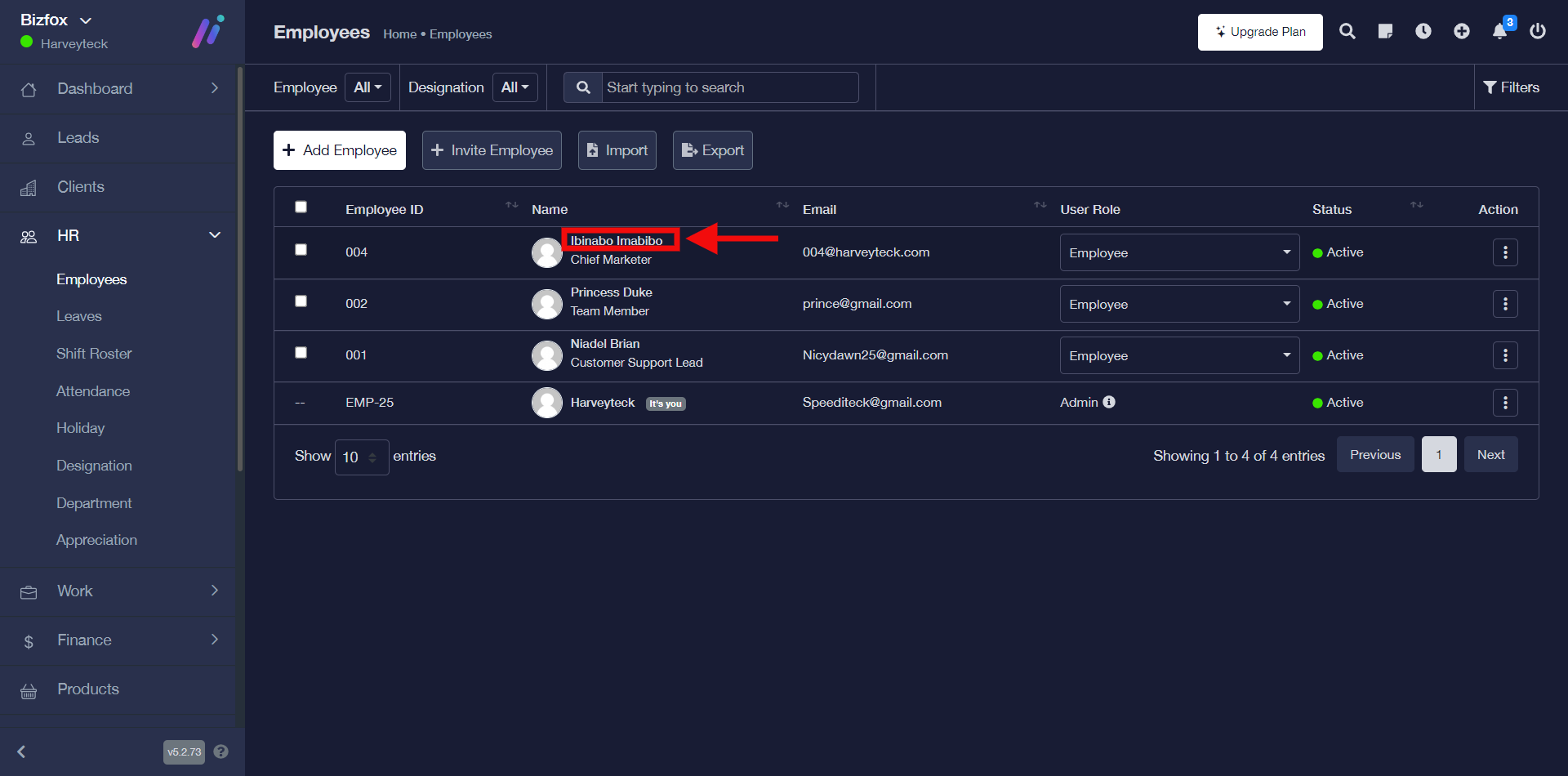Open notifications bell icon
Screen dimensions: 1568x776
point(1500,32)
